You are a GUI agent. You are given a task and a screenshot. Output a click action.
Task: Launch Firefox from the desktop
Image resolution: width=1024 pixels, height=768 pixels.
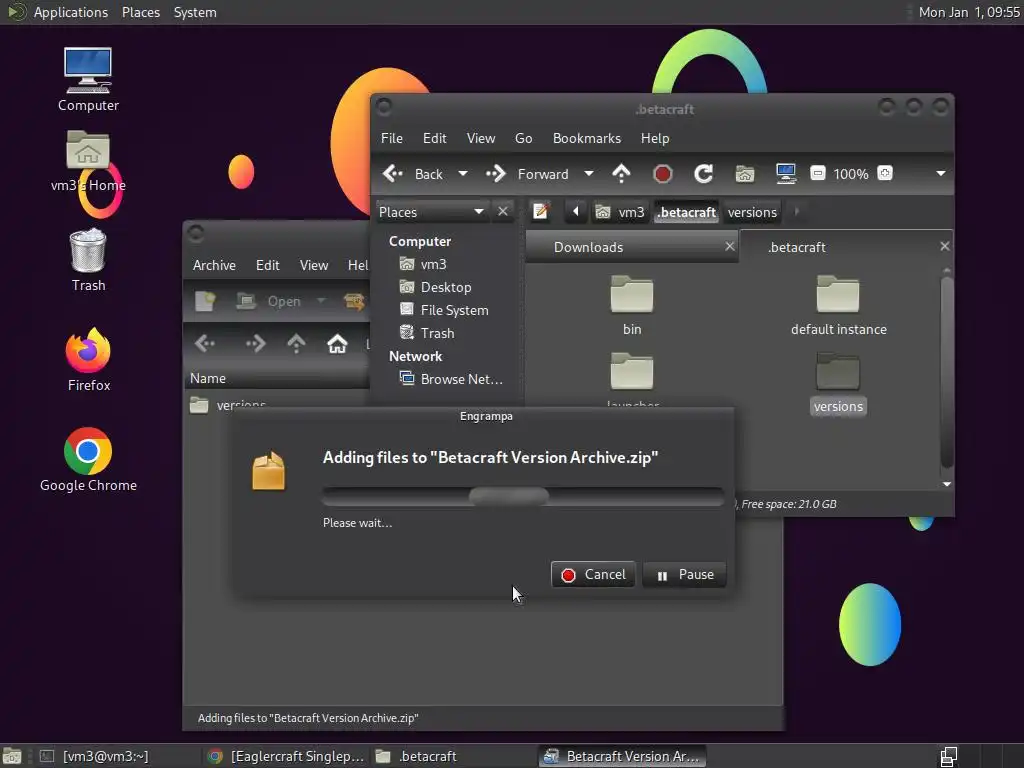[88, 359]
